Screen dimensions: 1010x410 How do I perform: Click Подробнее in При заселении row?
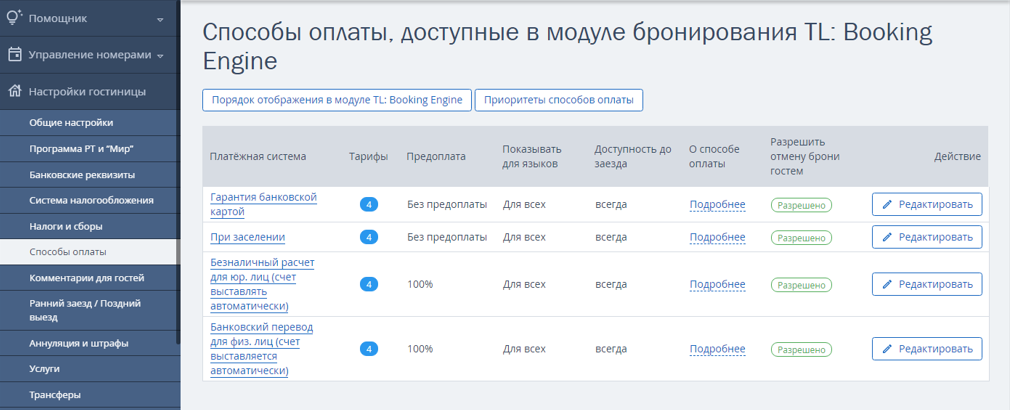[x=718, y=237]
